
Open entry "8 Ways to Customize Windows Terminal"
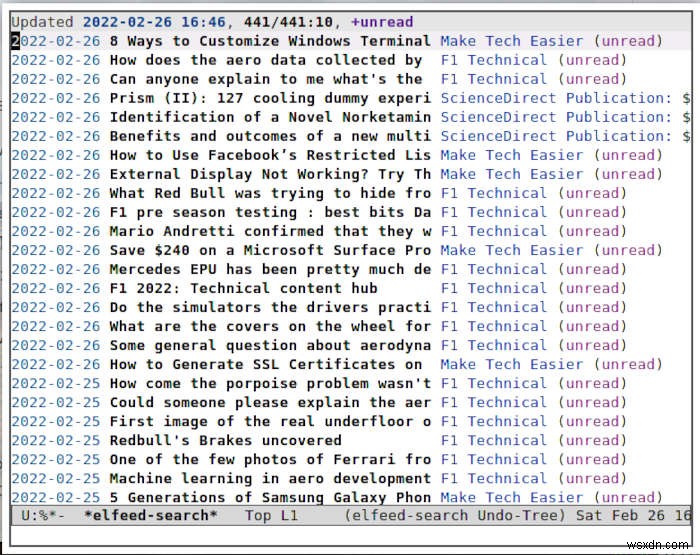click(x=270, y=41)
